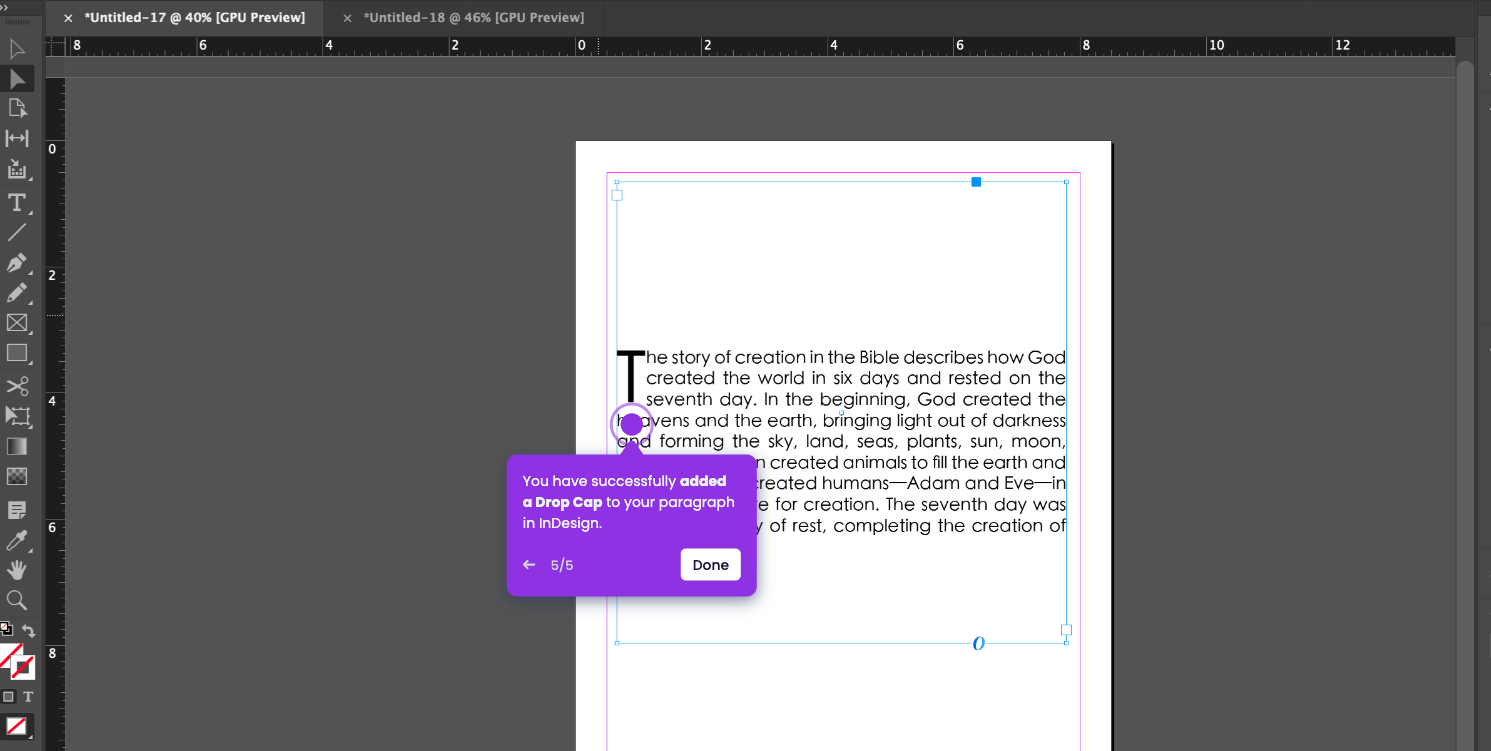Select the Note tool

tap(17, 510)
